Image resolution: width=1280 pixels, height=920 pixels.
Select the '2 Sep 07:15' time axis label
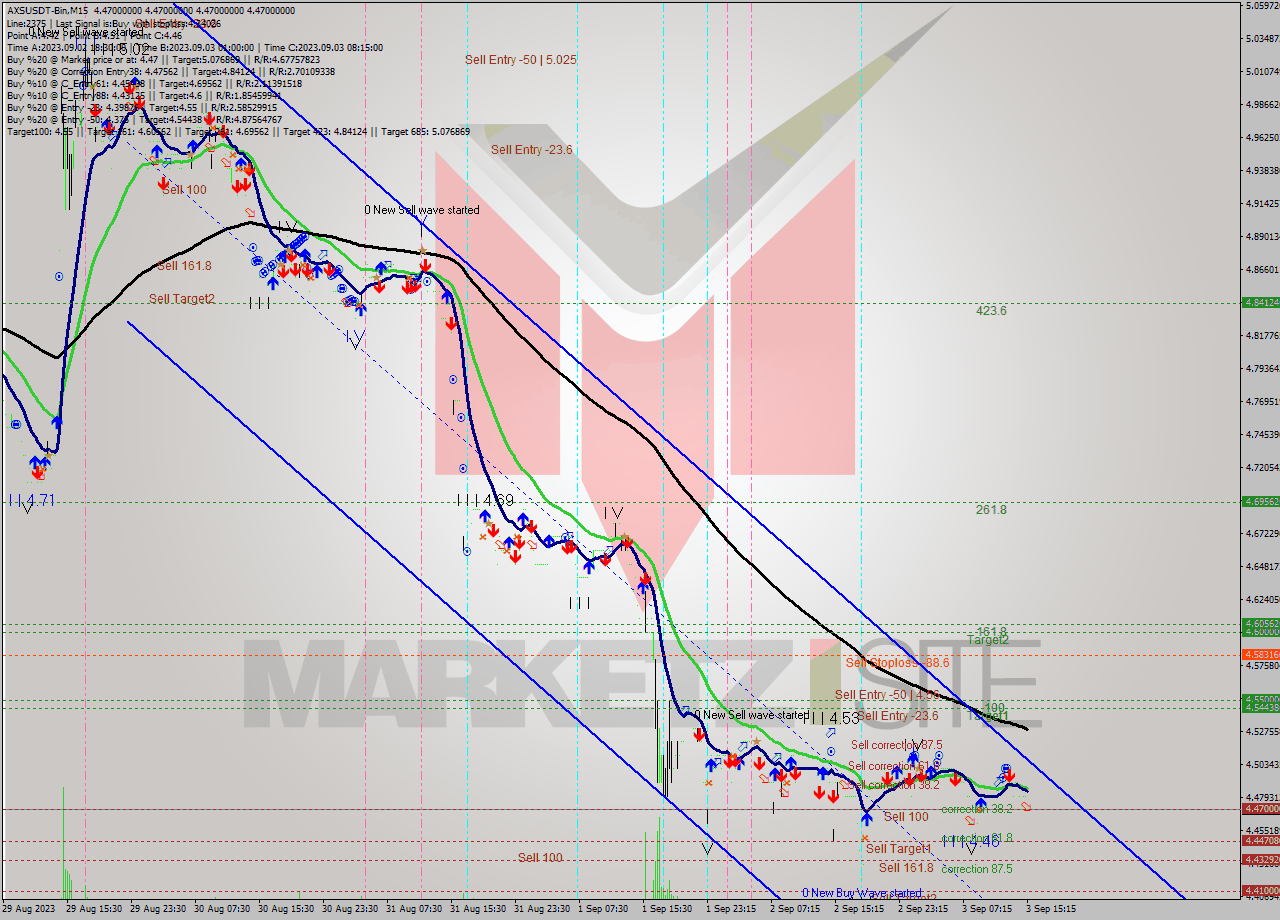(x=795, y=909)
